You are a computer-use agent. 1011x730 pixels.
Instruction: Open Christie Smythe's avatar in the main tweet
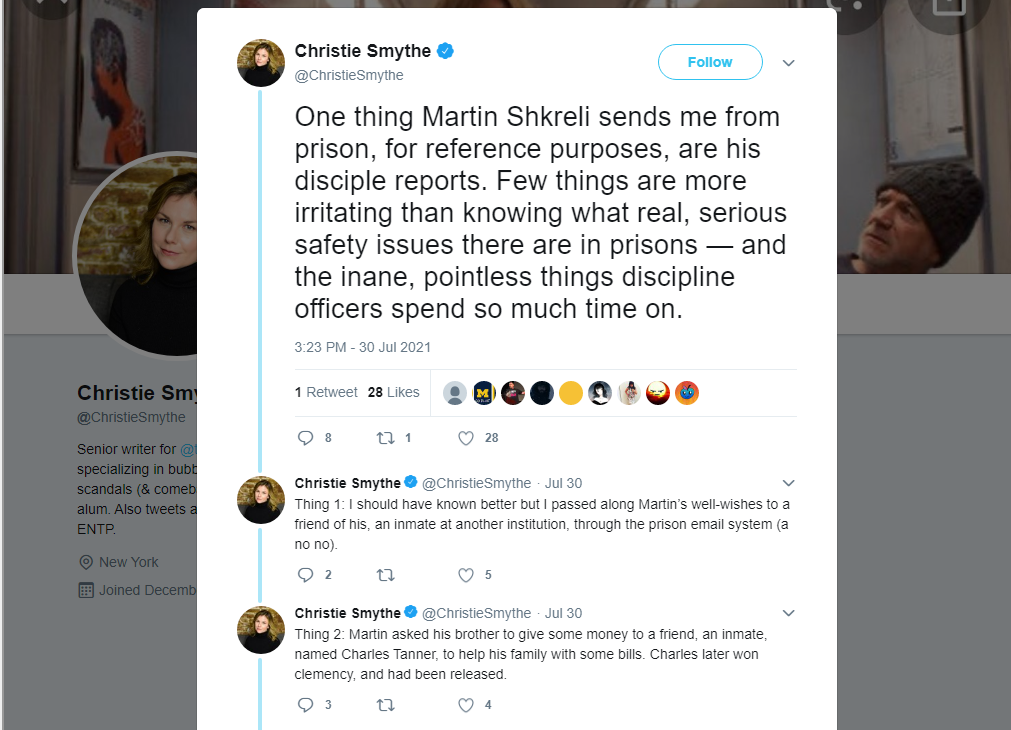[x=261, y=63]
